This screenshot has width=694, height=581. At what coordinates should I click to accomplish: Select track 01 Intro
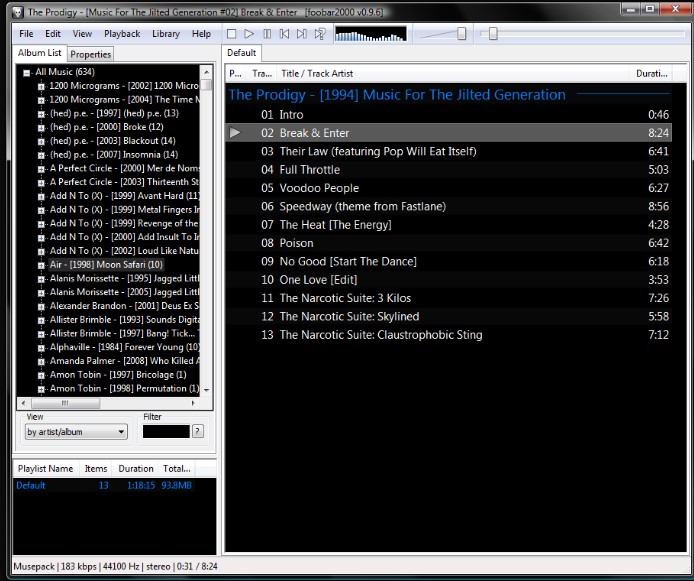448,115
